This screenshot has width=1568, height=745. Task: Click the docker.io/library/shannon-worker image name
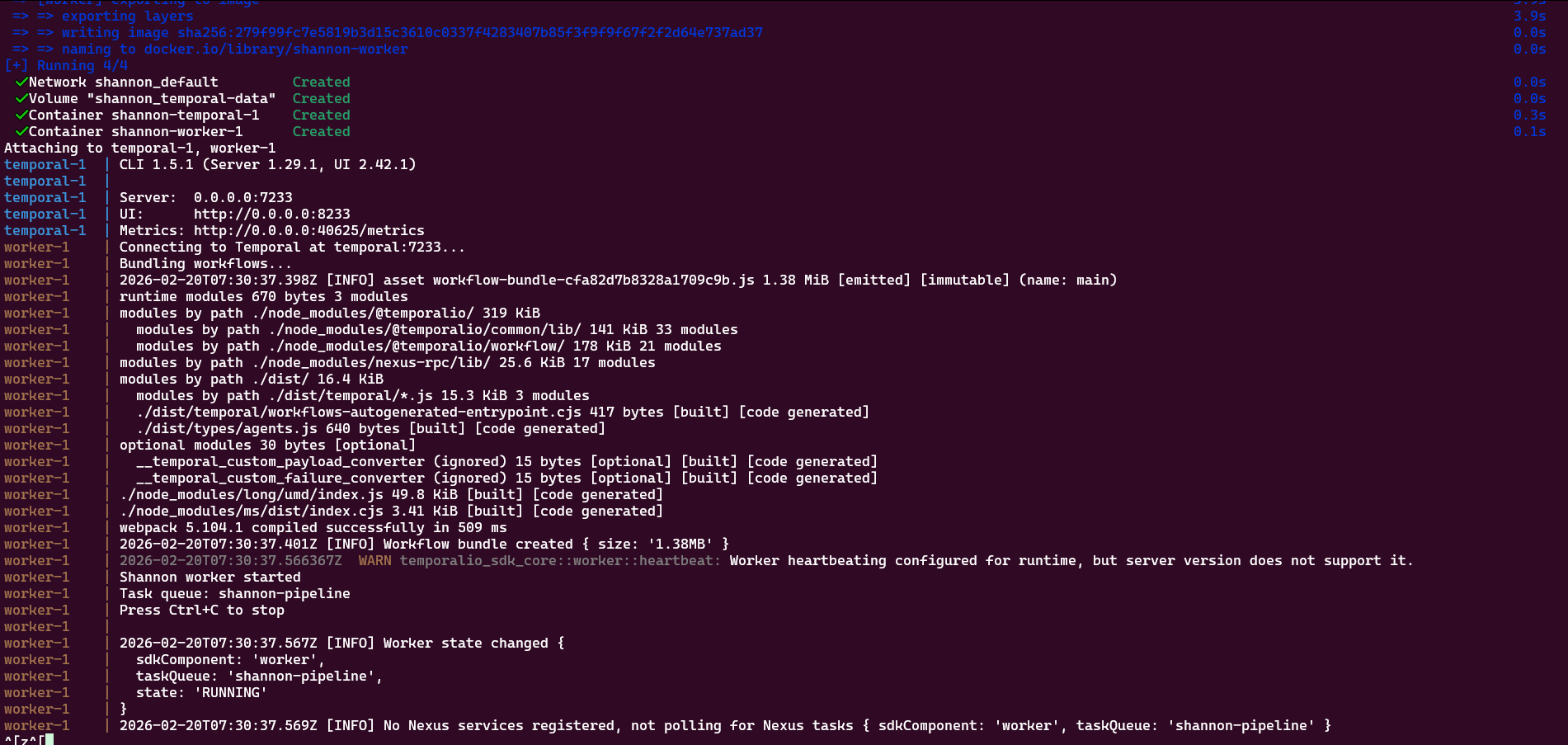pyautogui.click(x=275, y=49)
